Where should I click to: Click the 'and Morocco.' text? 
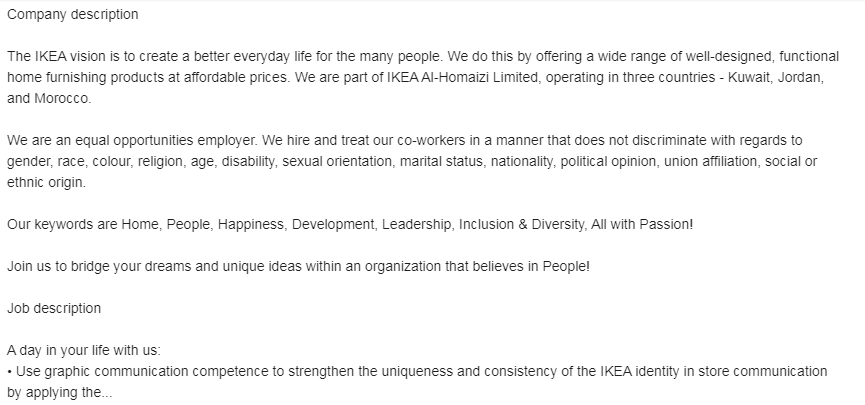tap(49, 98)
